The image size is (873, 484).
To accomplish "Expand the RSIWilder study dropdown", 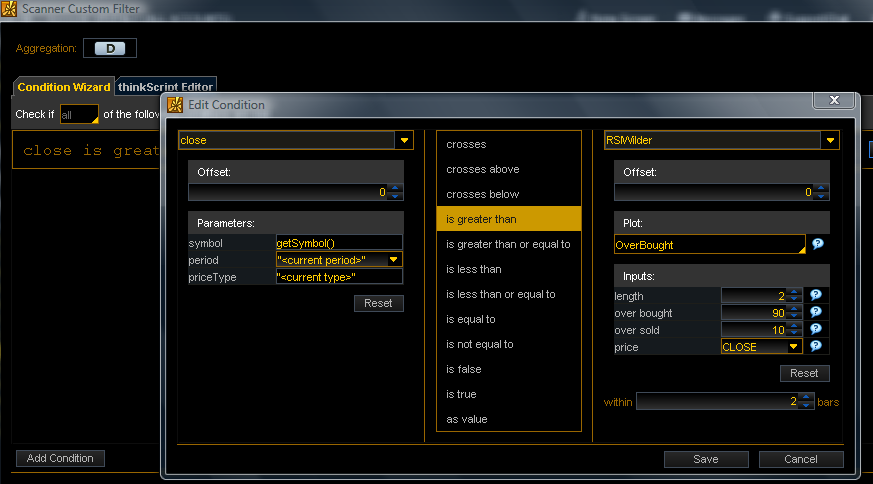I will coord(830,140).
